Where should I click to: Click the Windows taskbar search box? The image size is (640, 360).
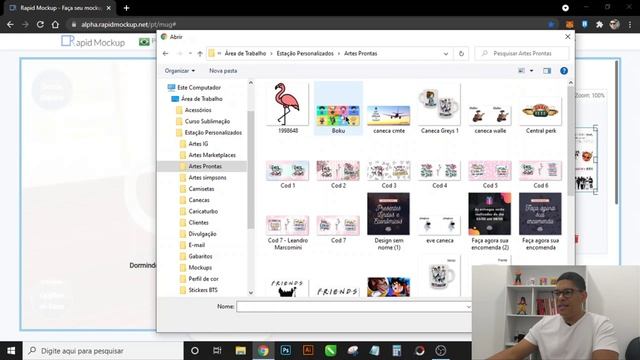tap(103, 351)
